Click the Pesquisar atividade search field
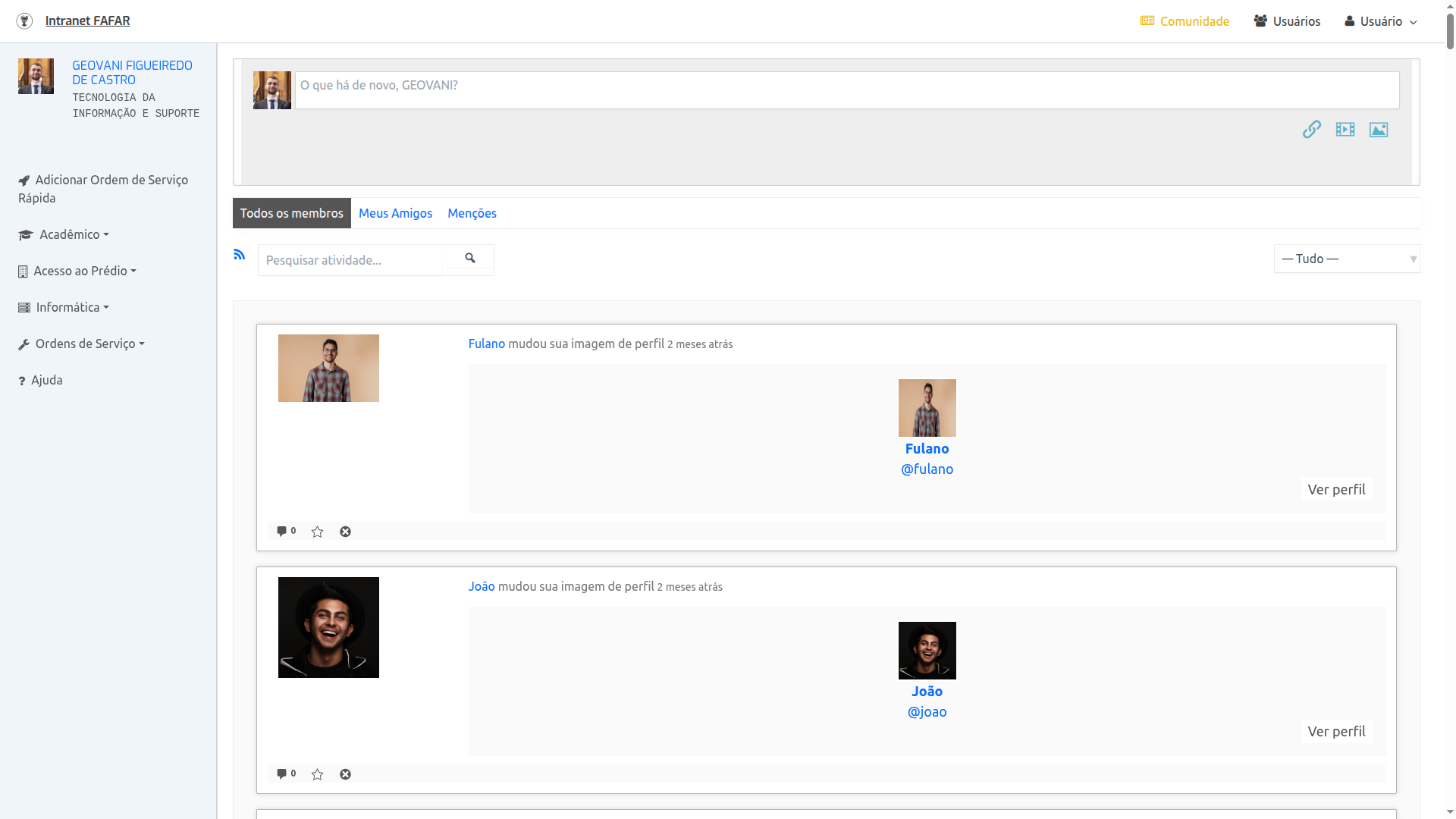Image resolution: width=1456 pixels, height=819 pixels. [350, 260]
